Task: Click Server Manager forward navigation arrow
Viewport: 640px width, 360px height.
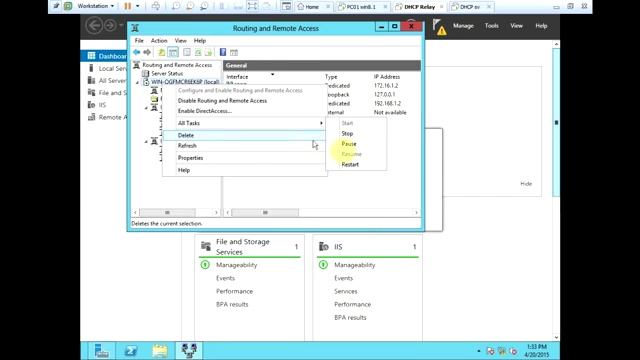Action: coord(109,26)
